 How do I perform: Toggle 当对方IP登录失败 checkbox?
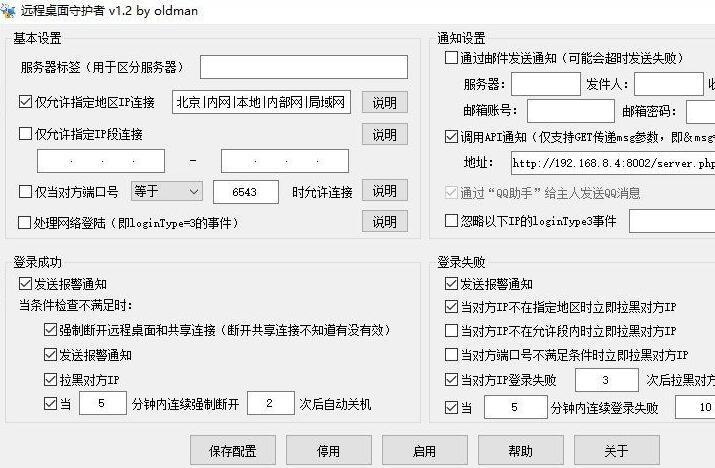point(451,380)
